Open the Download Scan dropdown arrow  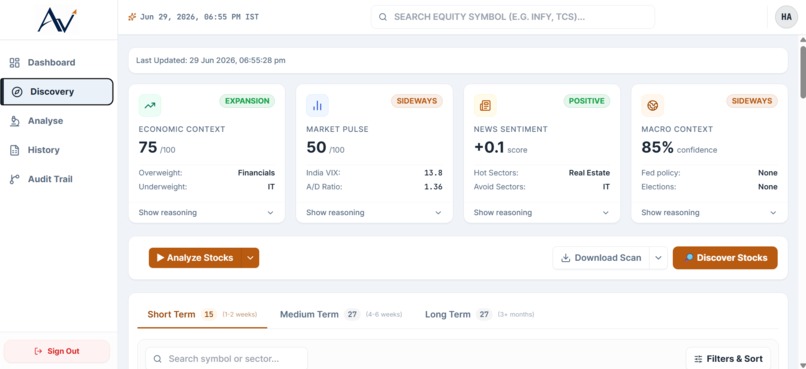[x=658, y=258]
